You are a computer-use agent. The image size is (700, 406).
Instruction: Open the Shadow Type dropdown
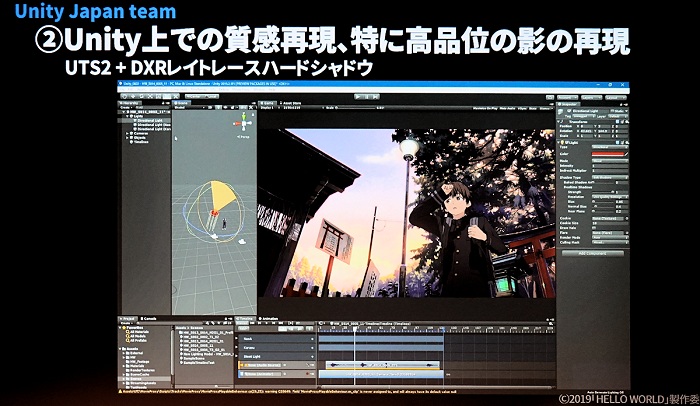pos(610,177)
